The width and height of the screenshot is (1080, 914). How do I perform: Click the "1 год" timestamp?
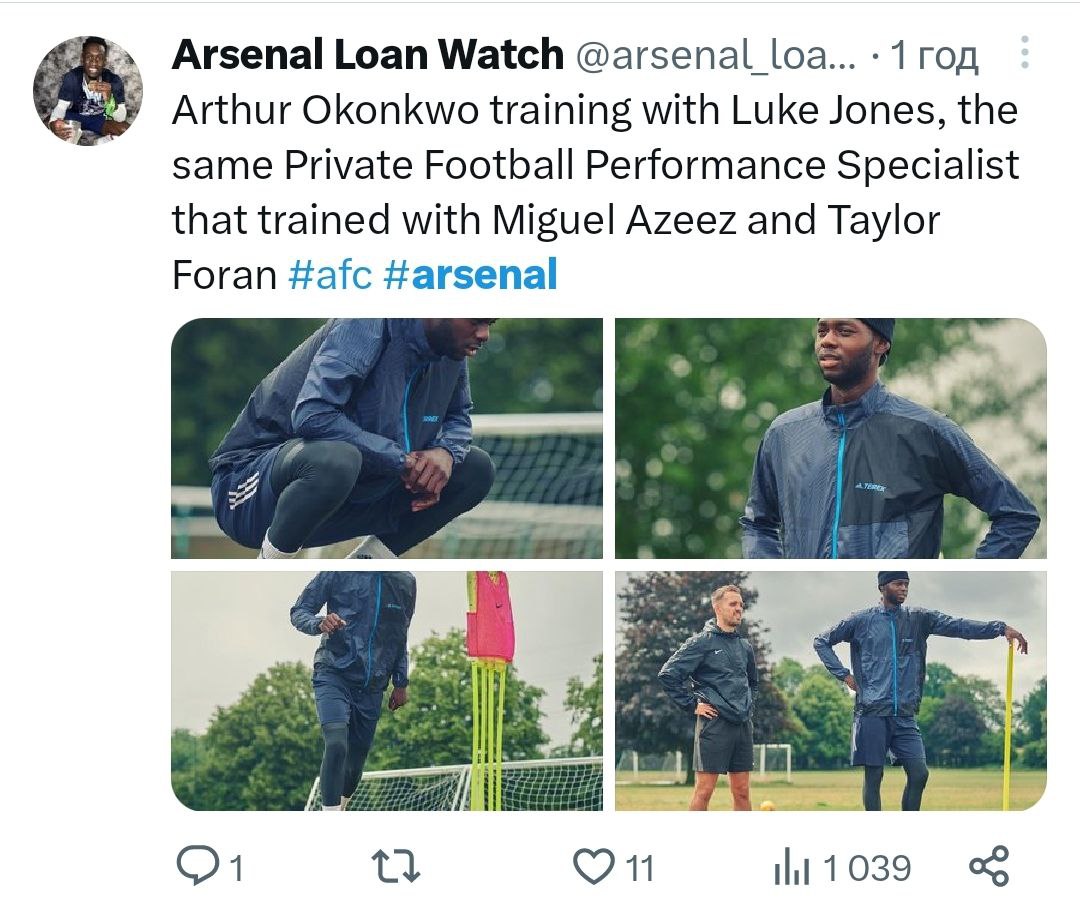tap(934, 56)
